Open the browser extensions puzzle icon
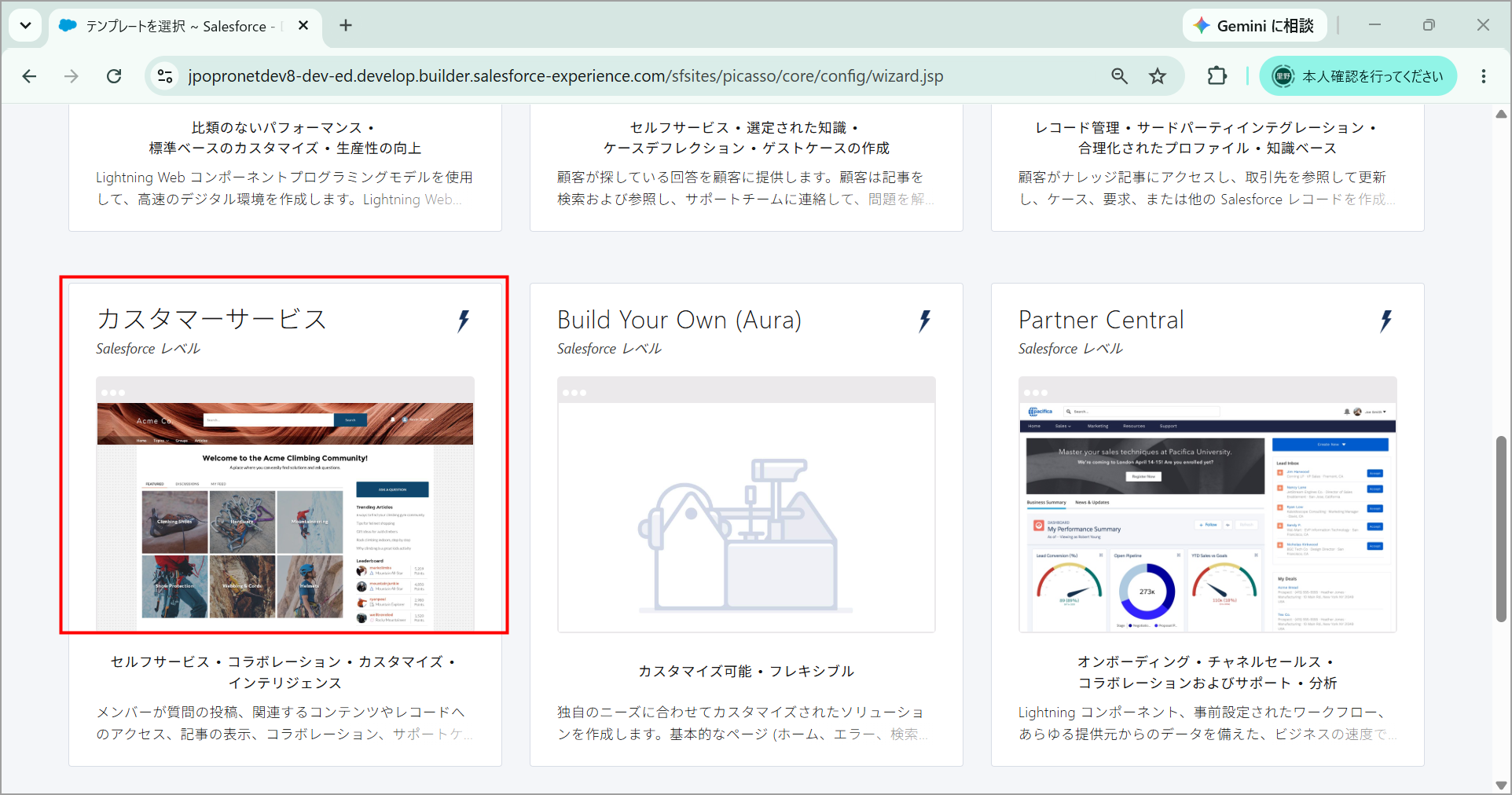 click(1217, 76)
